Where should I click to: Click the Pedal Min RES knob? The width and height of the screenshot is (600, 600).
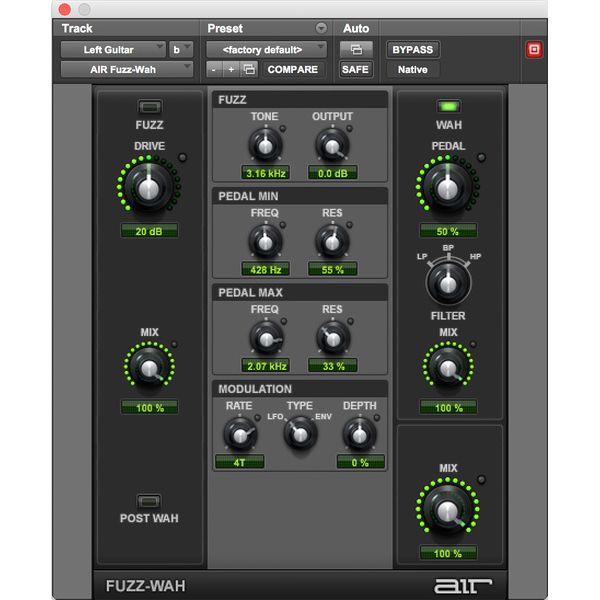click(332, 241)
